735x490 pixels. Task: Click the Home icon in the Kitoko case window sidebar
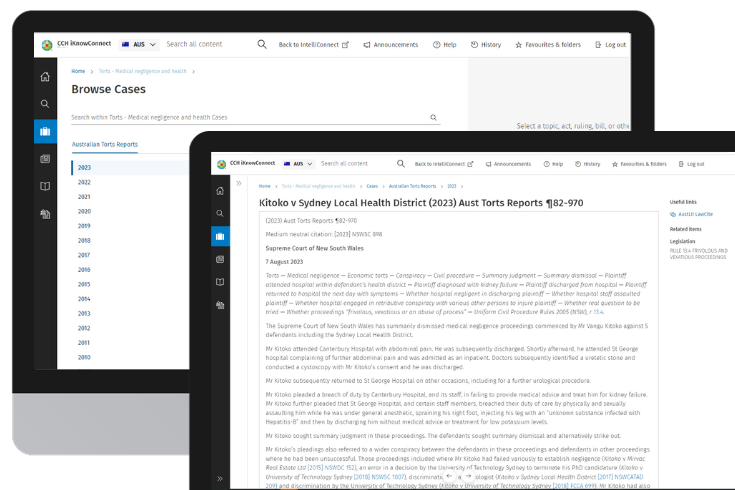(x=220, y=189)
